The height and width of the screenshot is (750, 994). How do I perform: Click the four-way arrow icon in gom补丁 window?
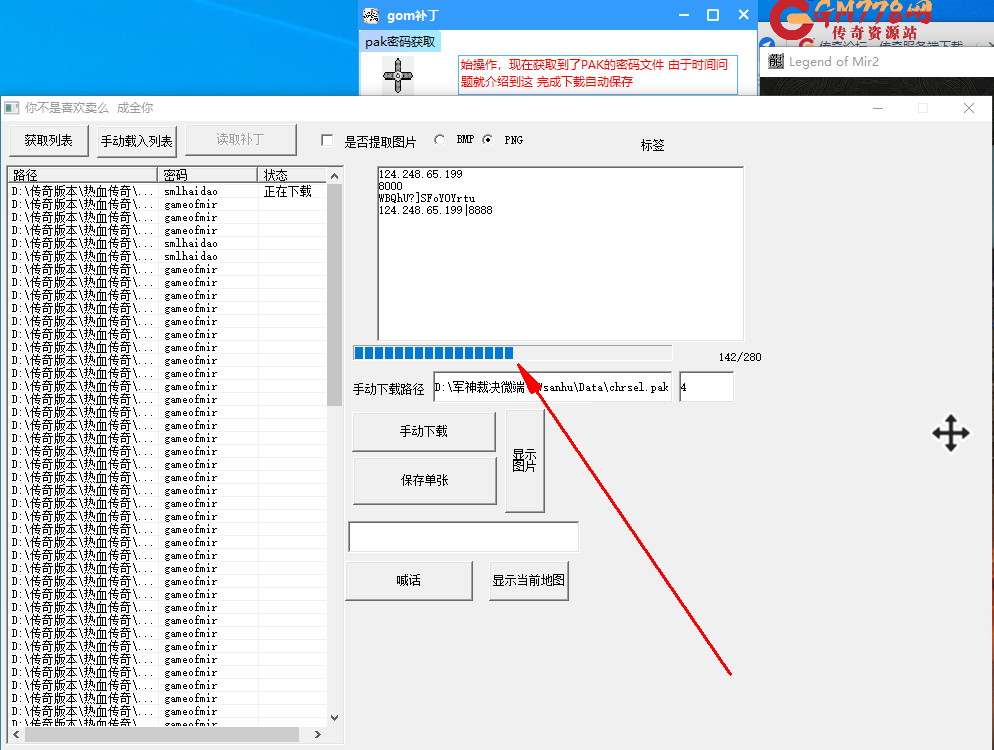(398, 75)
